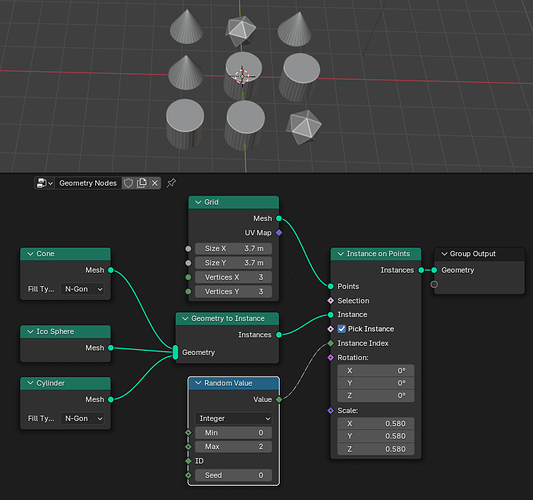Unlink Geometry Nodes with the X icon
The image size is (533, 500).
[x=155, y=183]
